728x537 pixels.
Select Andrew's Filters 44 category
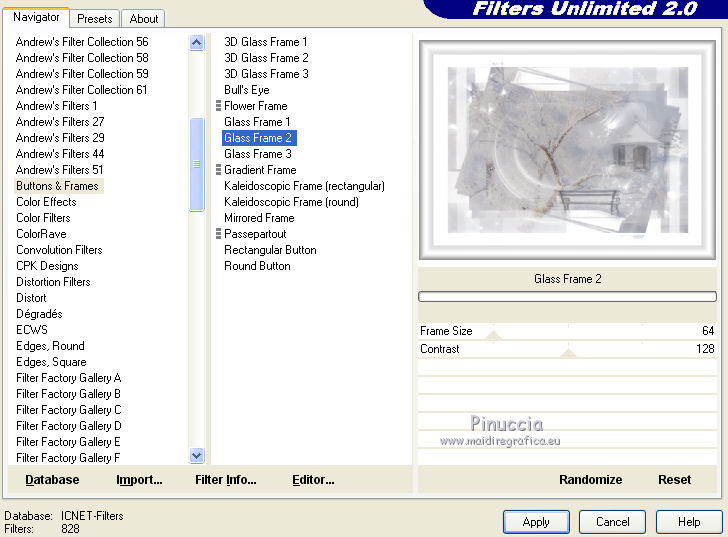coord(60,154)
